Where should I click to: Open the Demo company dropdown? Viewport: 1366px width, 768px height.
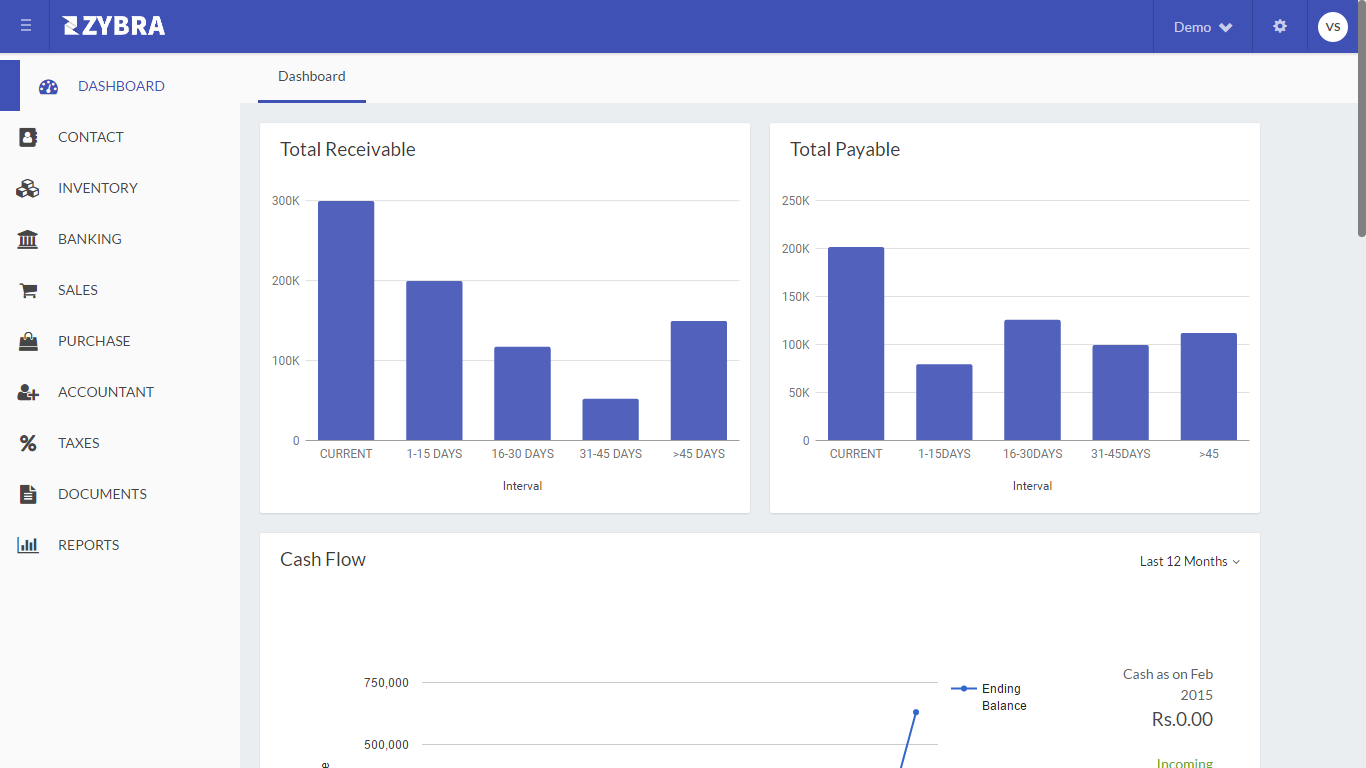tap(1203, 27)
